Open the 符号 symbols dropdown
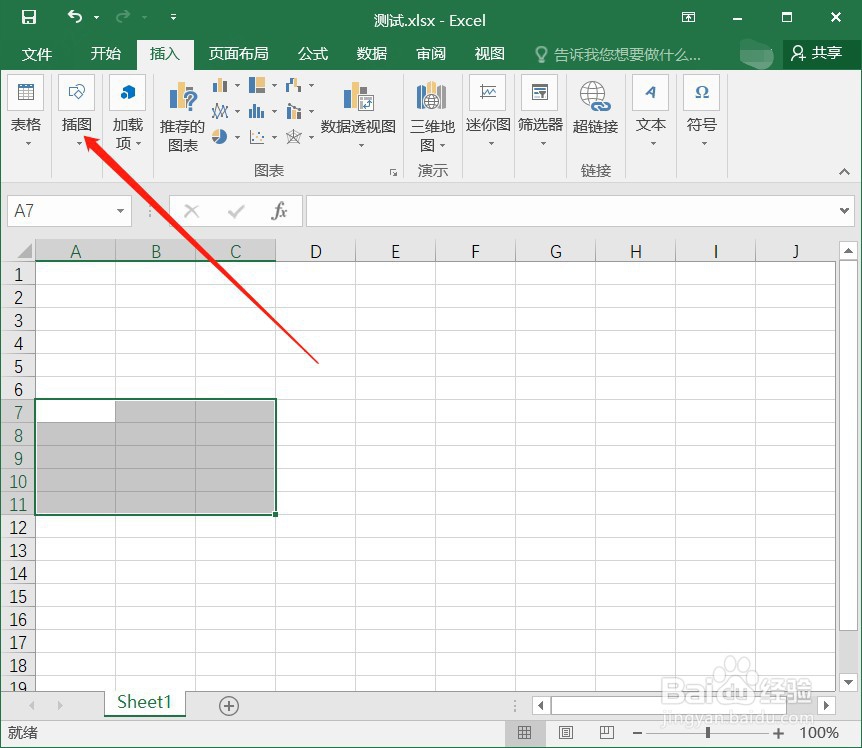Screen dimensions: 862x748 coord(701,112)
